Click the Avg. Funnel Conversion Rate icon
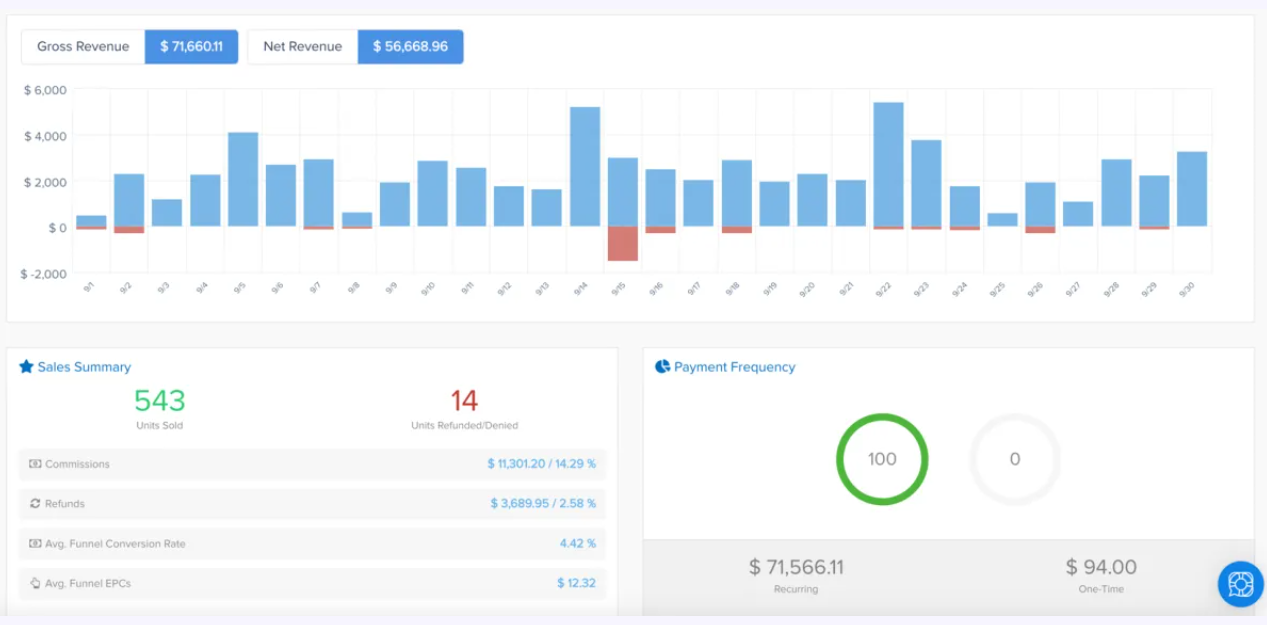Viewport: 1267px width, 625px height. (35, 544)
